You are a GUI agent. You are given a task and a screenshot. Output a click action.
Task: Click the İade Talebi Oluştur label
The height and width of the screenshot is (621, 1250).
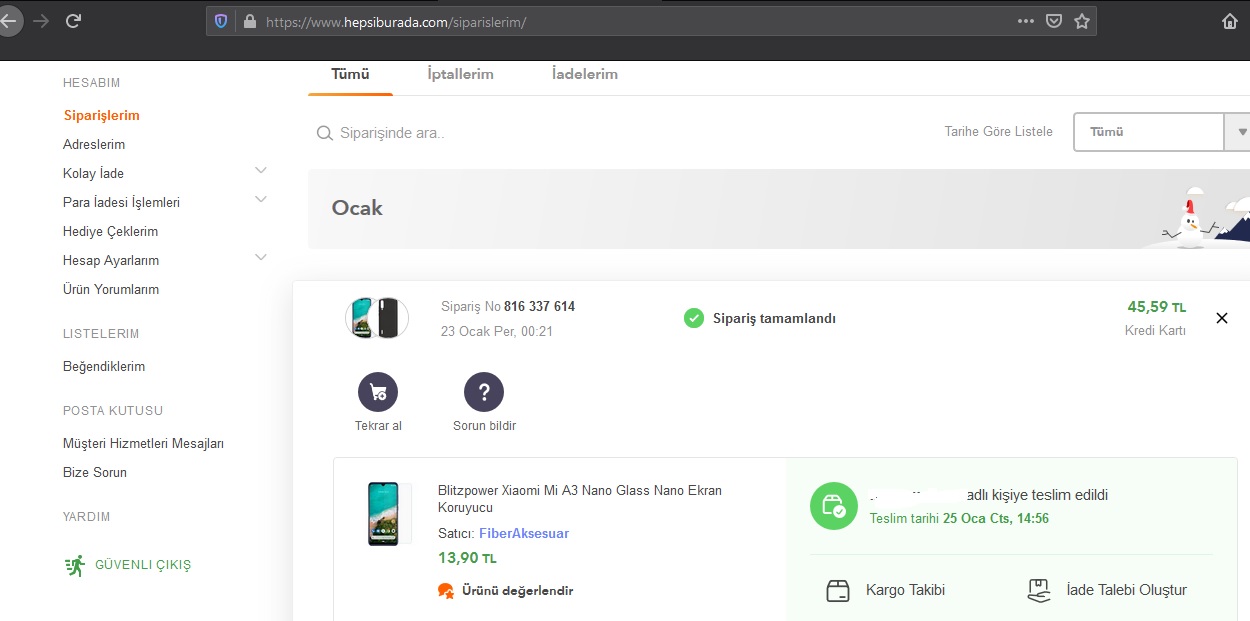(x=1127, y=591)
